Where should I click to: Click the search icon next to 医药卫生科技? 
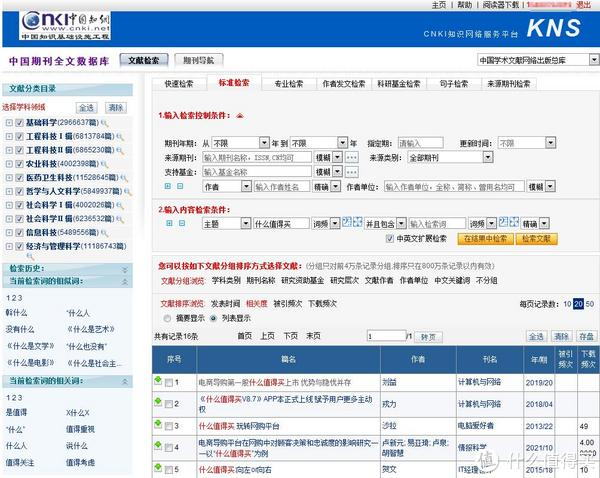point(124,178)
